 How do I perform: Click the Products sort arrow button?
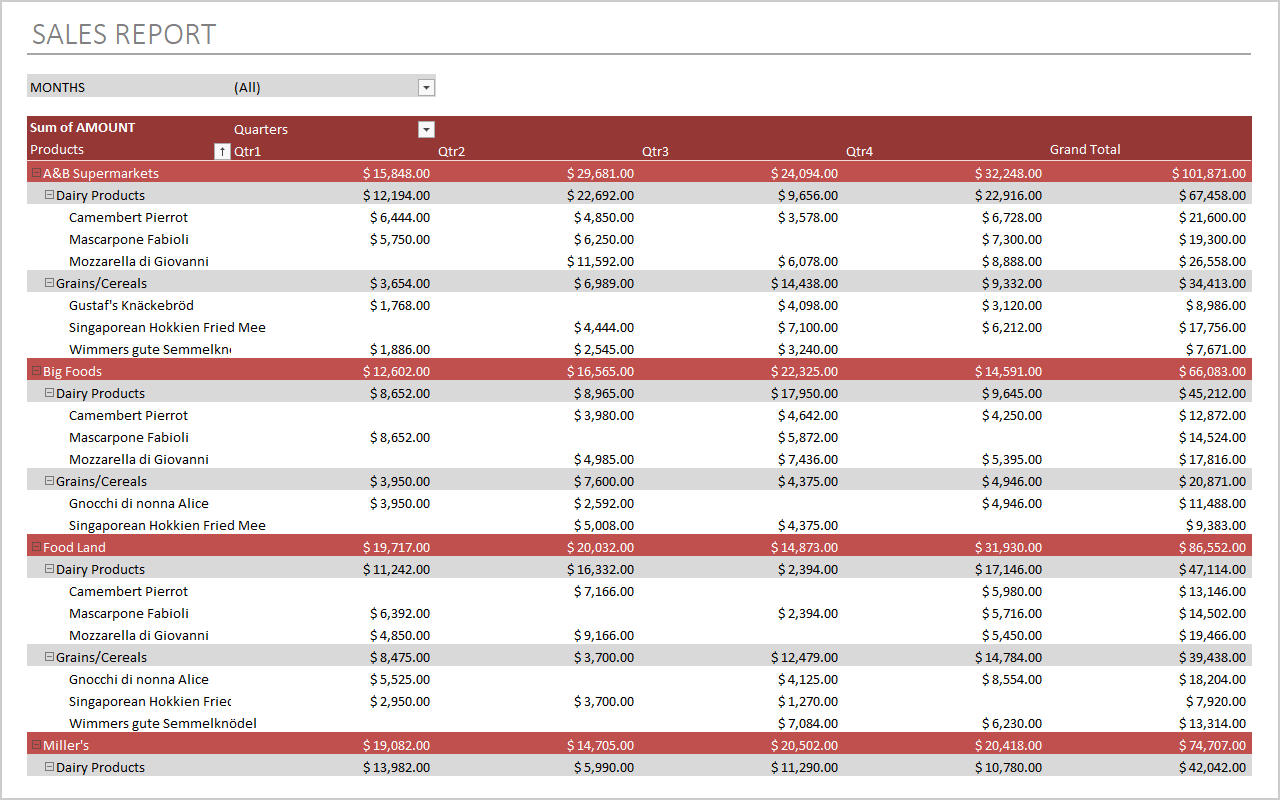click(222, 151)
